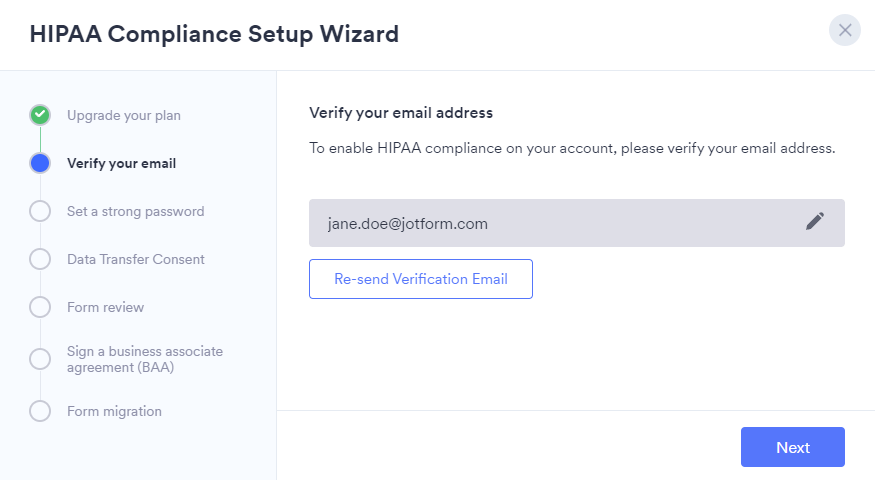Click the Verify your email address heading

click(401, 113)
